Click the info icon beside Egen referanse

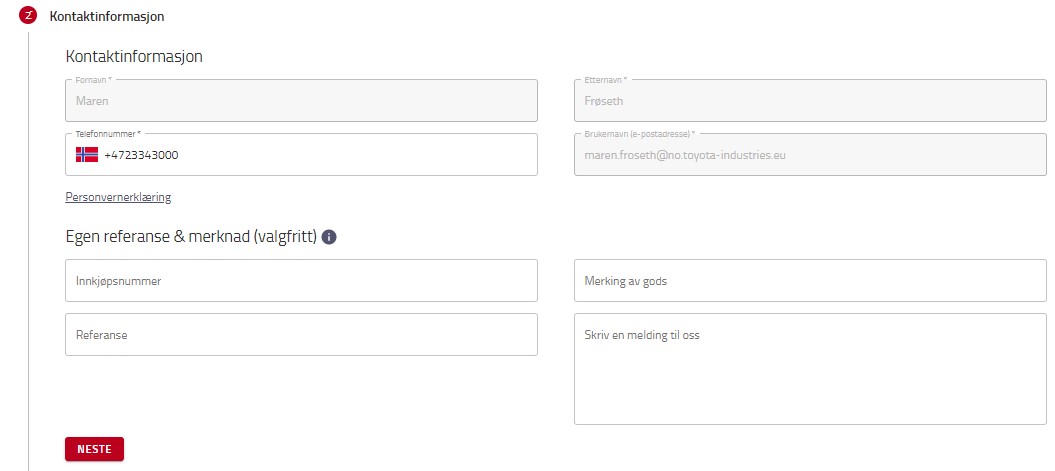click(x=330, y=238)
